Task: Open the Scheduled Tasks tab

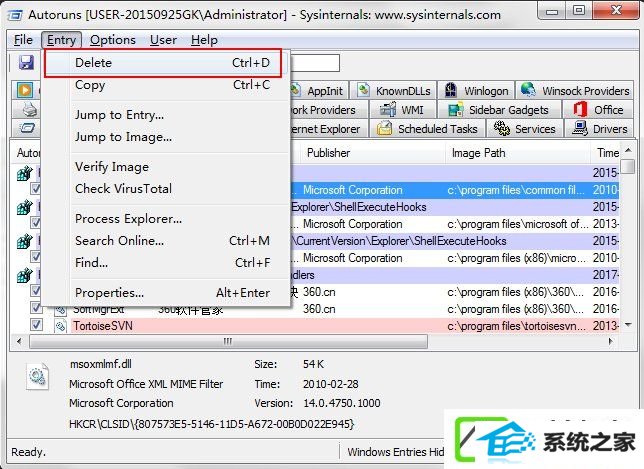Action: (x=427, y=129)
